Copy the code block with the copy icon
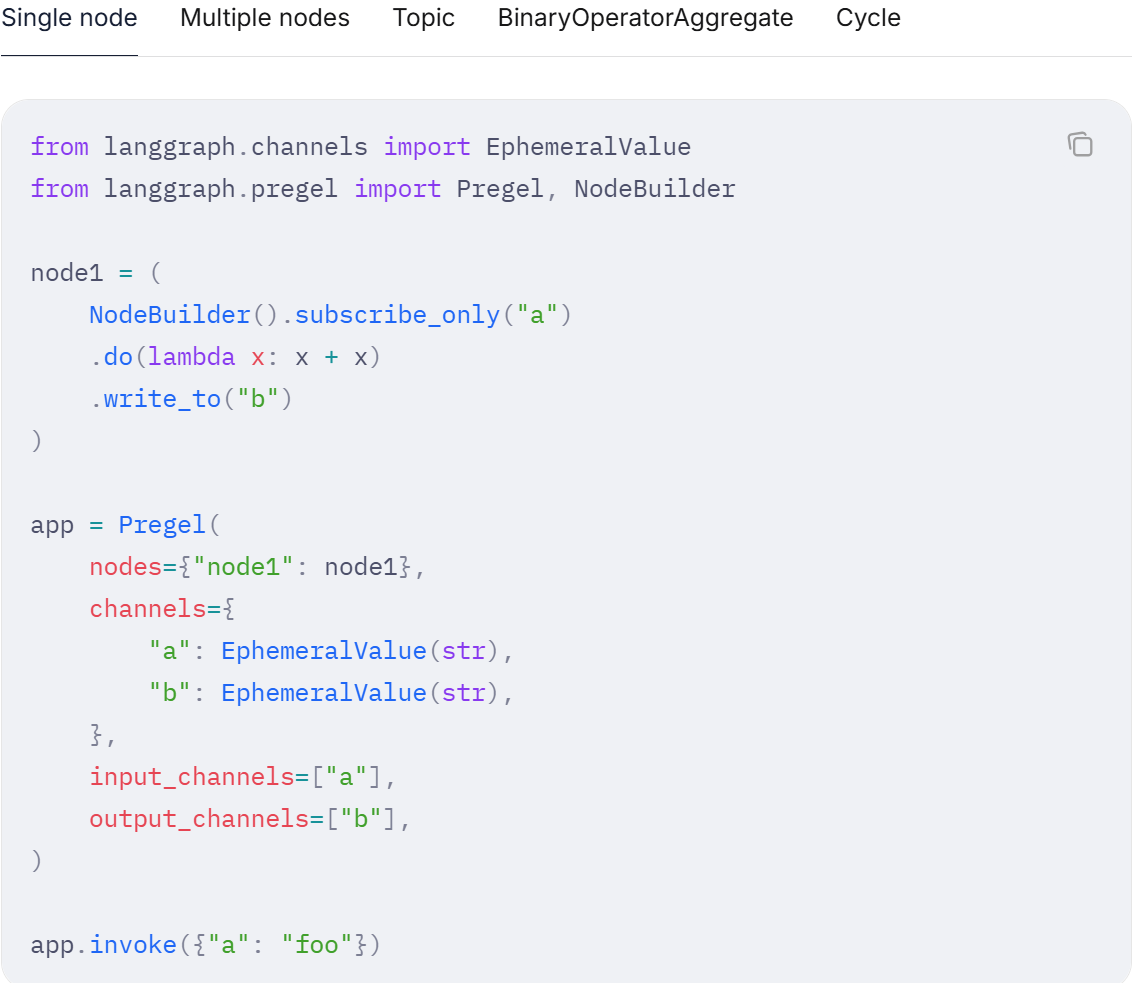This screenshot has height=983, width=1133. click(1080, 145)
